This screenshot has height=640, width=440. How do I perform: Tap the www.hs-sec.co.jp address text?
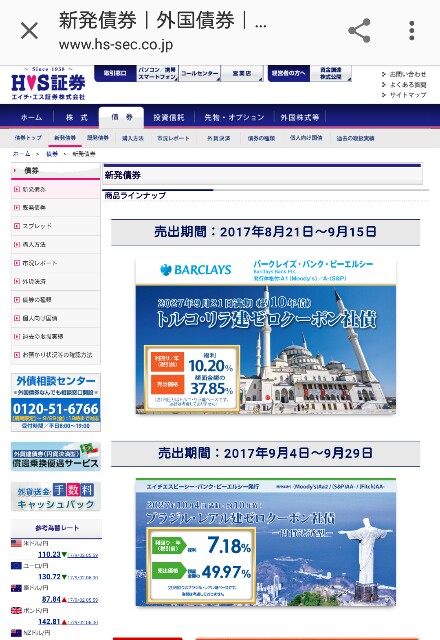(116, 44)
